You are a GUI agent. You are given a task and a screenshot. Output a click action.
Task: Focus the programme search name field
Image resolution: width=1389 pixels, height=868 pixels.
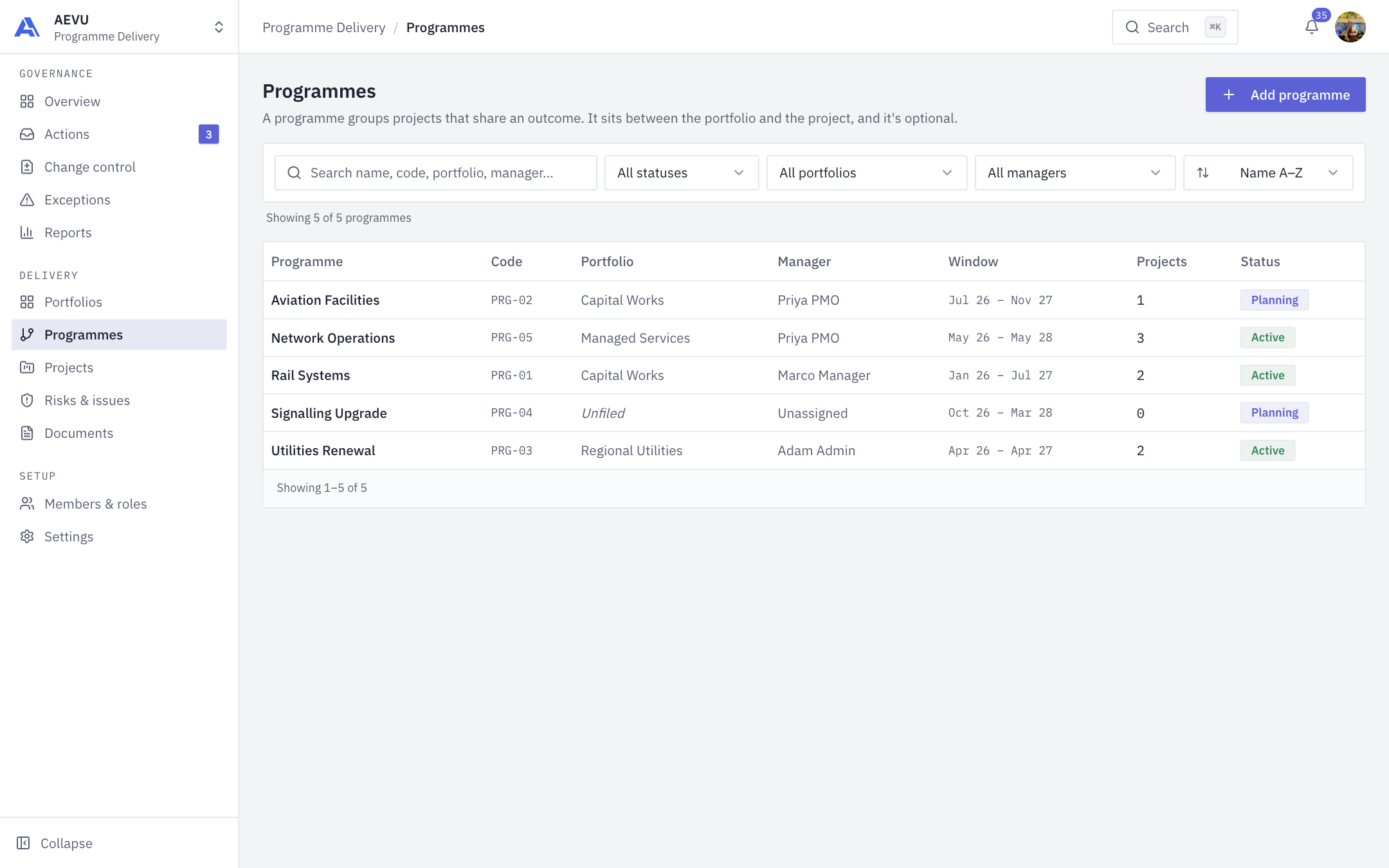[x=436, y=173]
